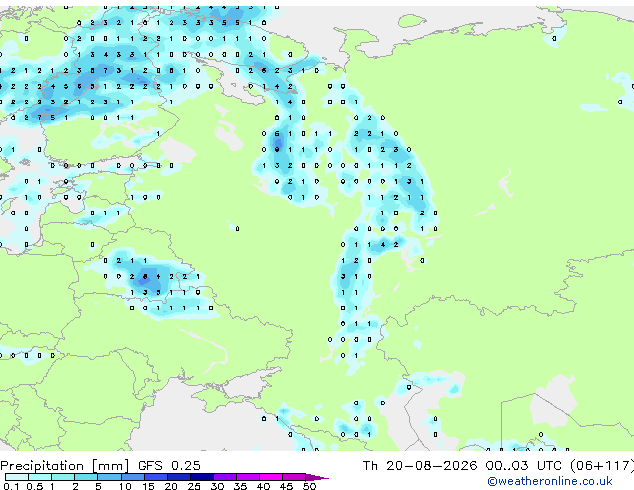This screenshot has height=490, width=634.
Task: Select the 40 mm legend color swatch
Action: pyautogui.click(x=271, y=477)
